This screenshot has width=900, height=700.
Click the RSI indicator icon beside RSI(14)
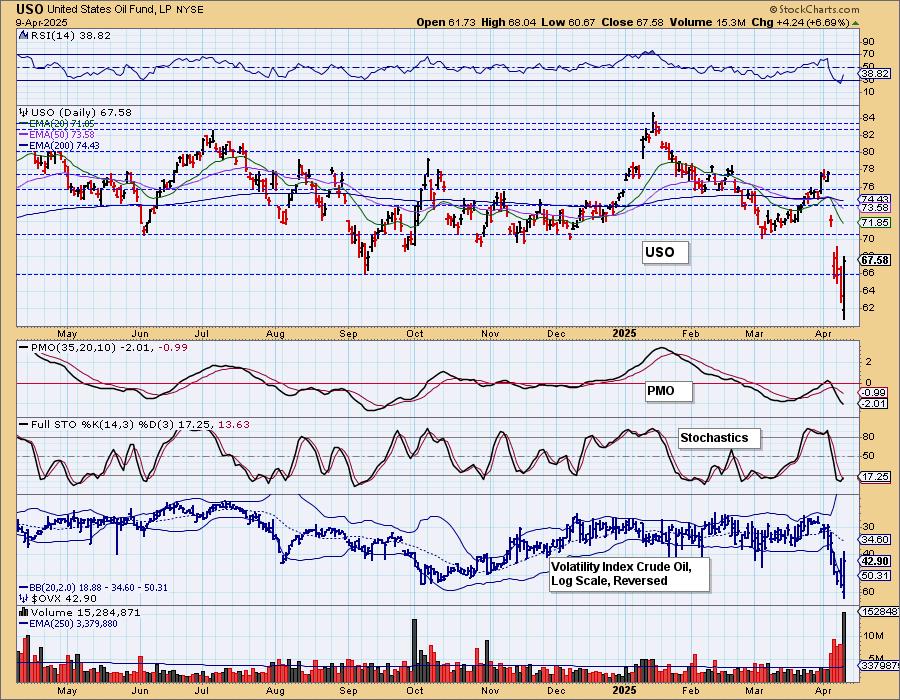tap(24, 35)
